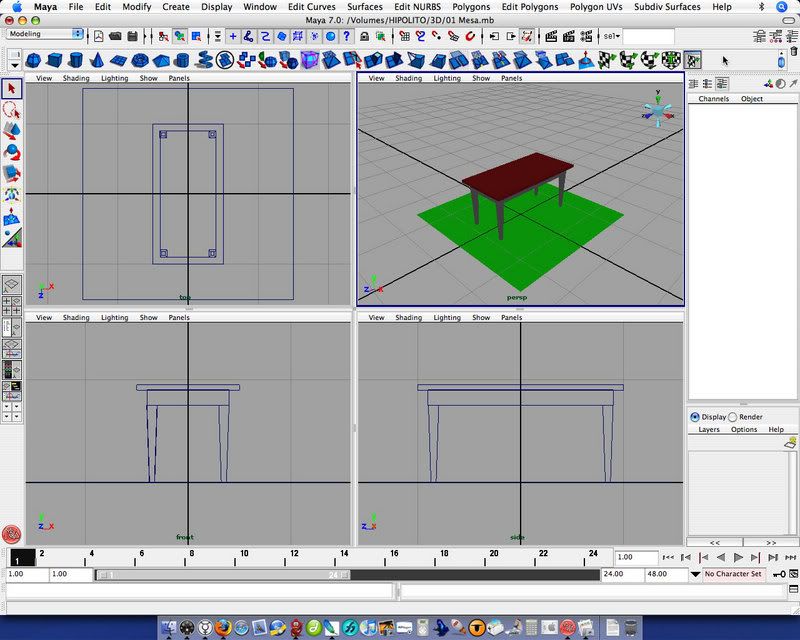Click the Snap to grids icon
Viewport: 800px width, 640px height.
click(x=403, y=36)
